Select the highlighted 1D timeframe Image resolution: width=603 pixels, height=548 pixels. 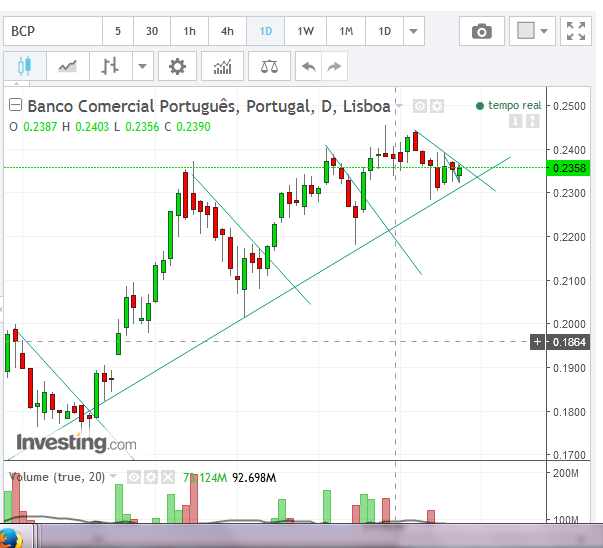266,31
